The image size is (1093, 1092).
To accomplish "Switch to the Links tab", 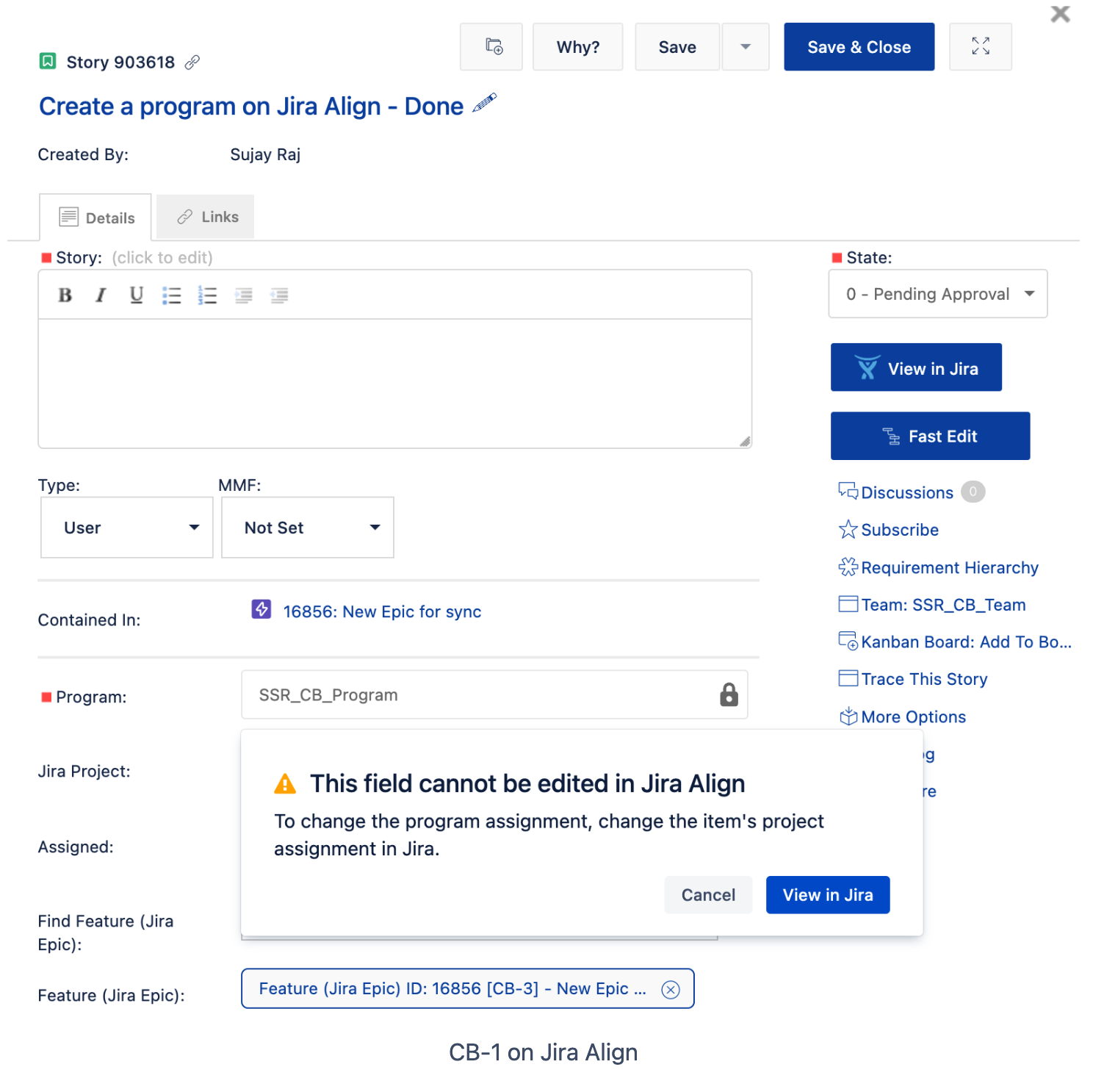I will pos(206,217).
